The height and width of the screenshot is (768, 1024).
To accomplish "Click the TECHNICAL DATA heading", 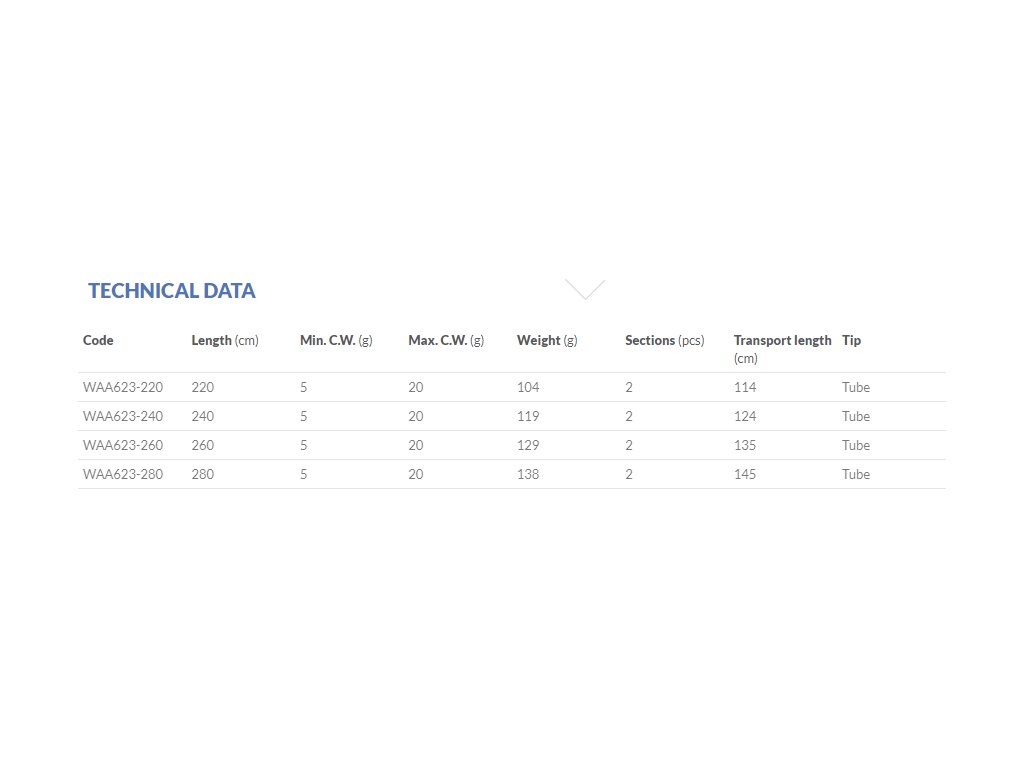I will [x=171, y=291].
